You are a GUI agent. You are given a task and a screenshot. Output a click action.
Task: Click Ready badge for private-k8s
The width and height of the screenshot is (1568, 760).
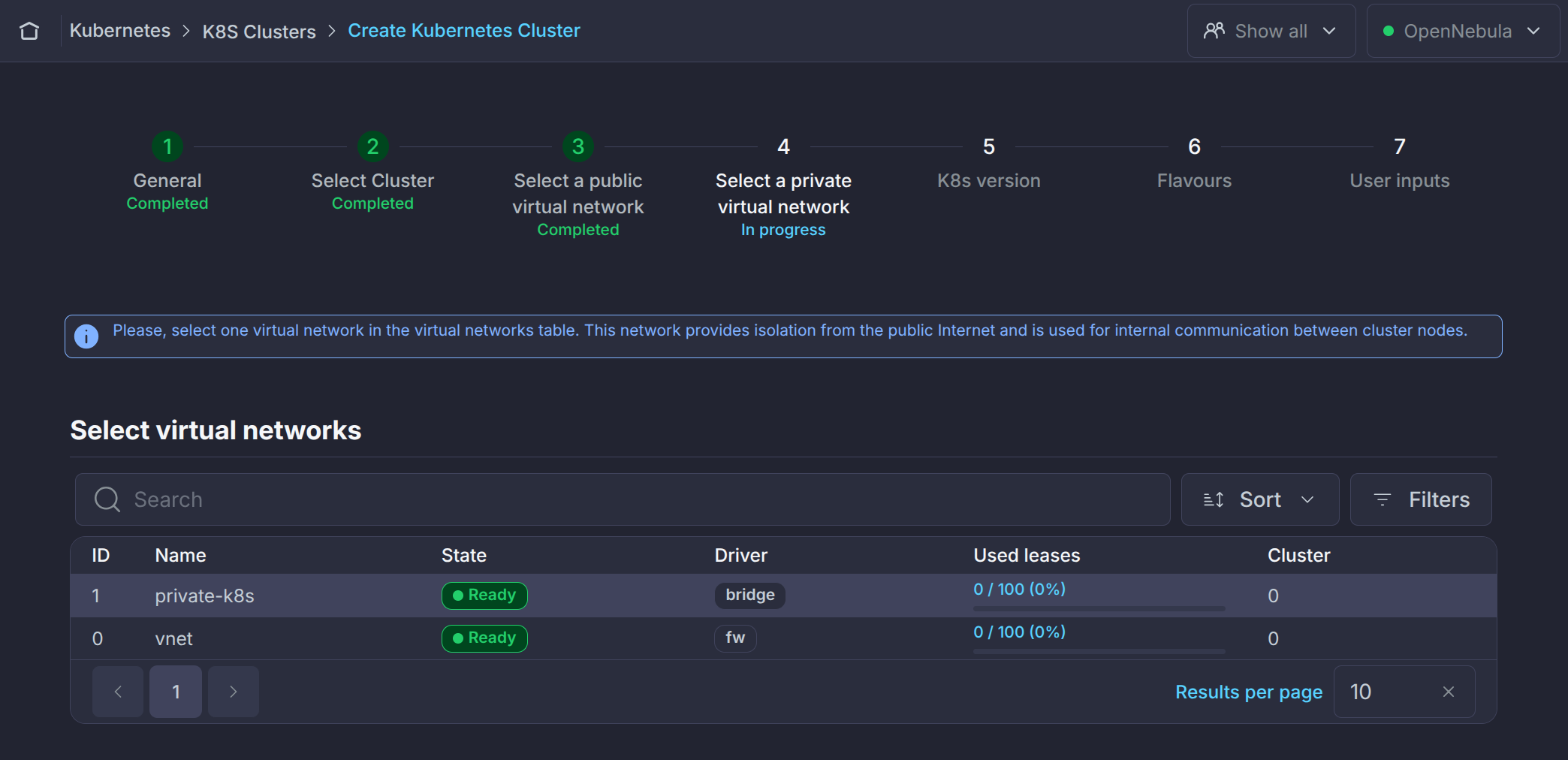[484, 596]
